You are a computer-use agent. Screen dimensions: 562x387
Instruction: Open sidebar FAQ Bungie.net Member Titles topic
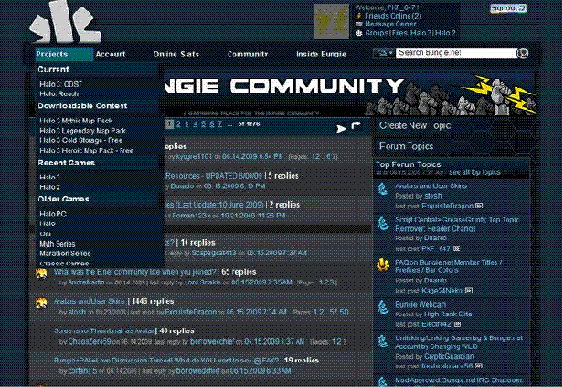click(x=449, y=266)
